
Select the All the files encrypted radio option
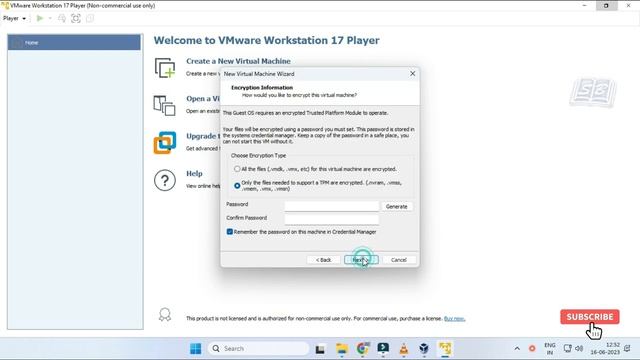[237, 169]
